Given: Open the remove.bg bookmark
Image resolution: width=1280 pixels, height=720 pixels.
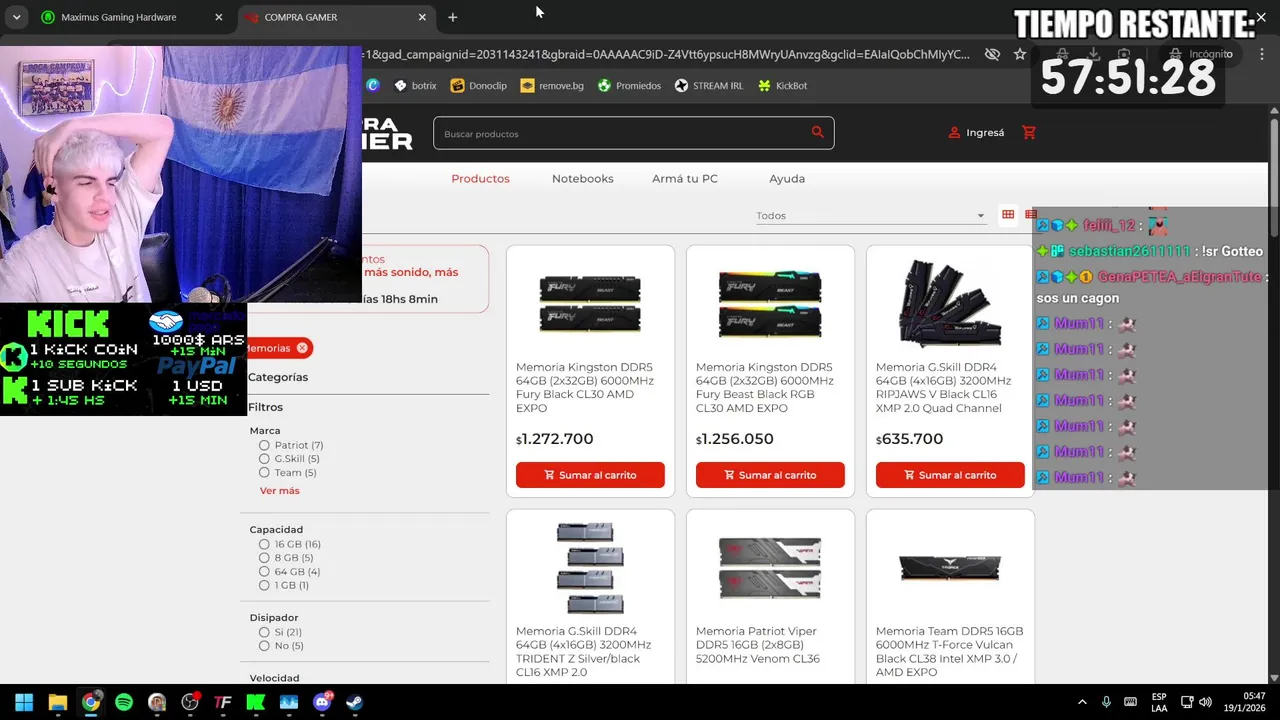Looking at the screenshot, I should [x=552, y=86].
